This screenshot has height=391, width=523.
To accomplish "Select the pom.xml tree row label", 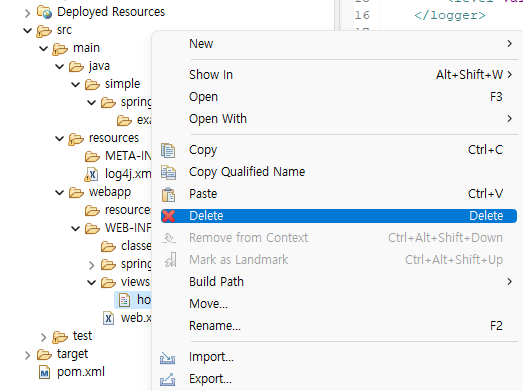I will (x=81, y=372).
